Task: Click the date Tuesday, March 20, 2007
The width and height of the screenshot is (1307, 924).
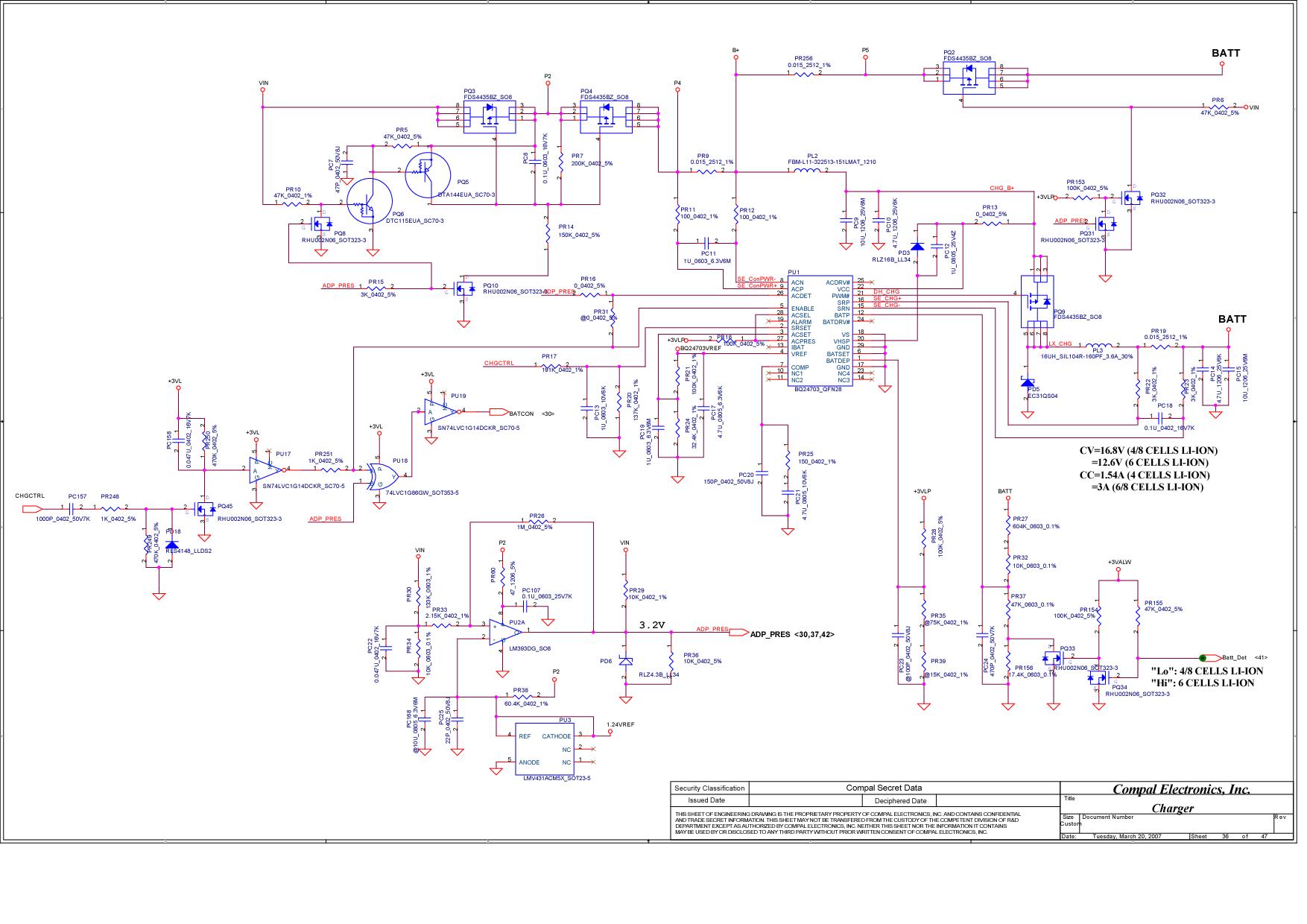Action: [x=1127, y=837]
